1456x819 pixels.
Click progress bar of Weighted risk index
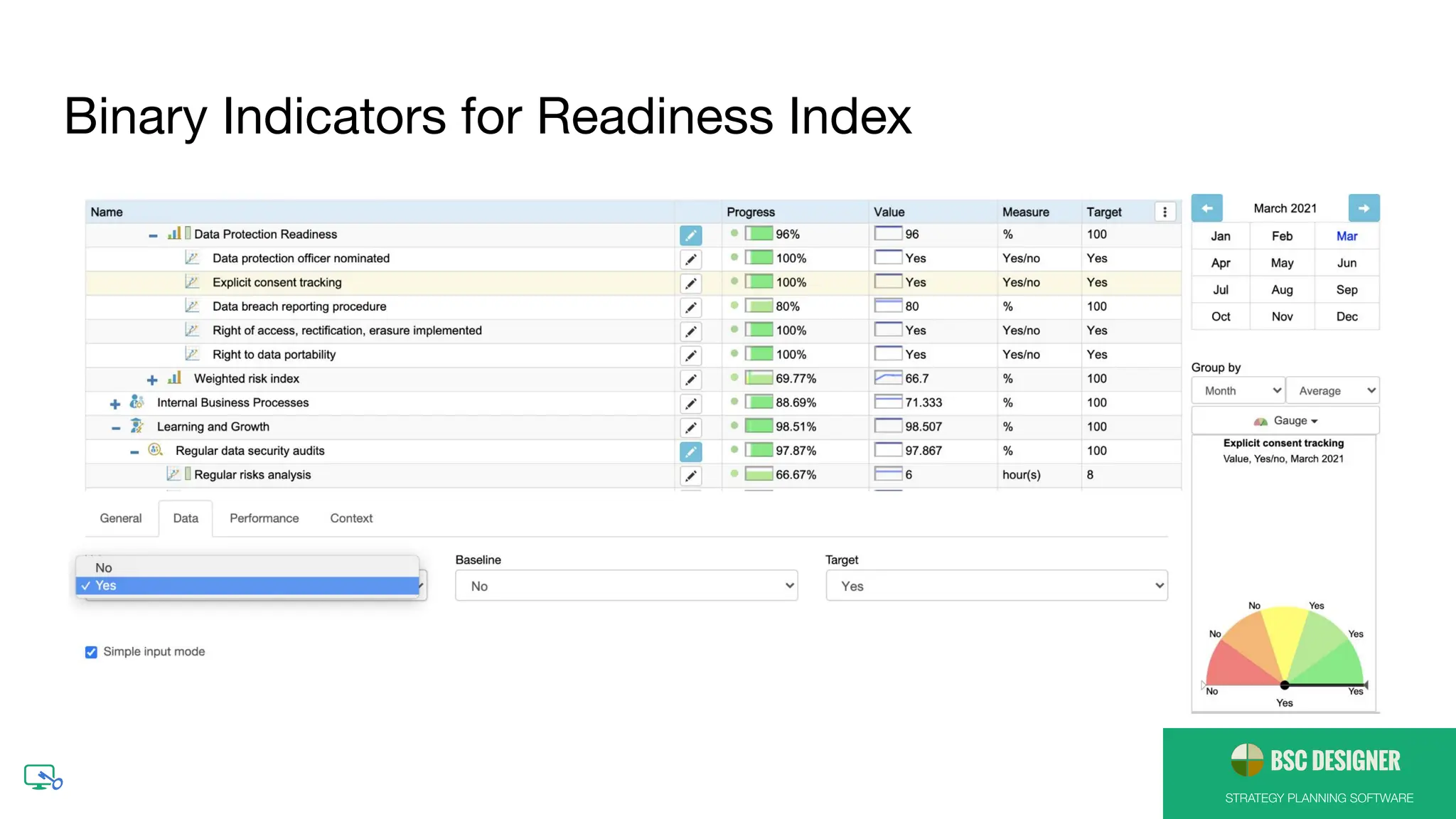pyautogui.click(x=759, y=378)
